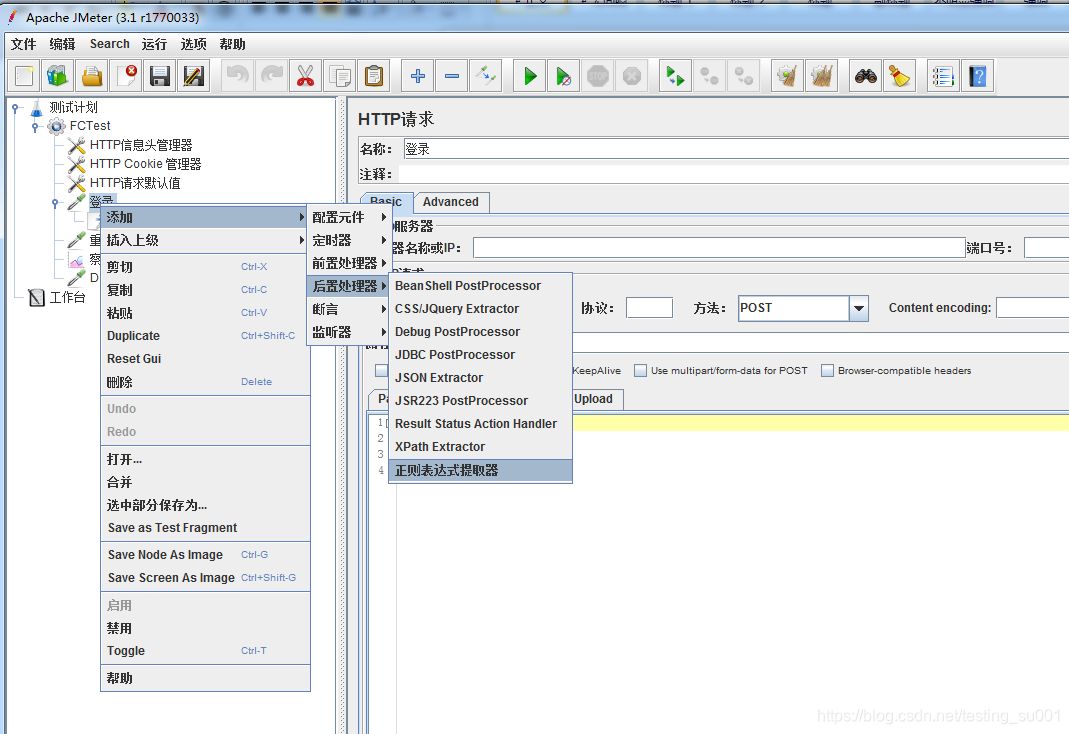1069x734 pixels.
Task: Click the Save floppy disk icon
Action: click(160, 76)
